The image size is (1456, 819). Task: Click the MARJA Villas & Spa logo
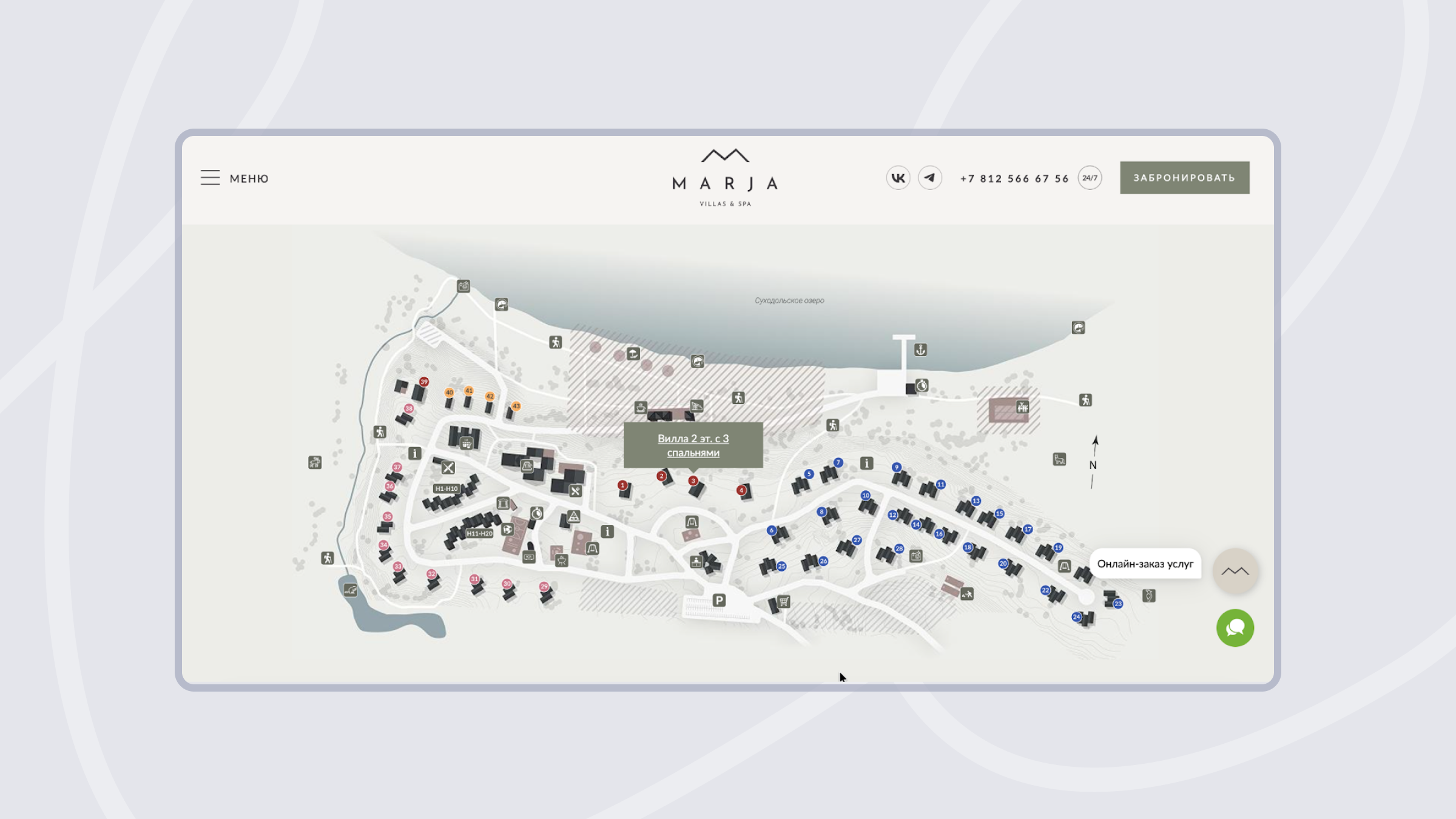coord(725,177)
